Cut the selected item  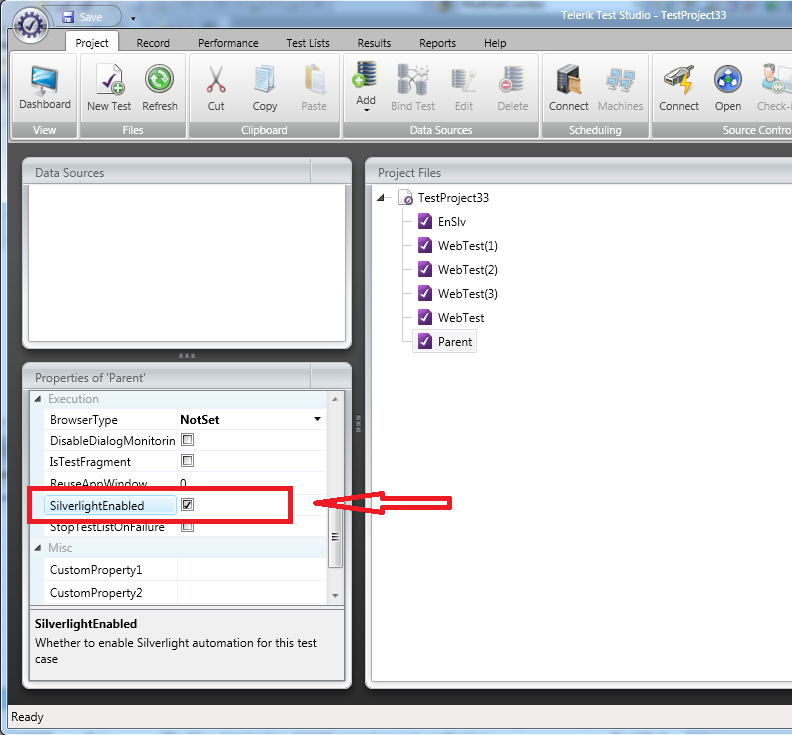coord(216,88)
